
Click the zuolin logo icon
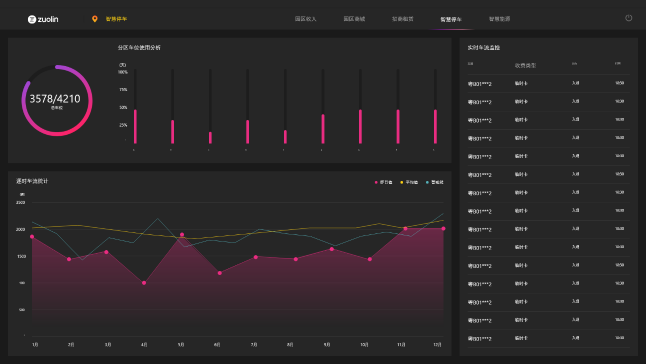tap(32, 19)
